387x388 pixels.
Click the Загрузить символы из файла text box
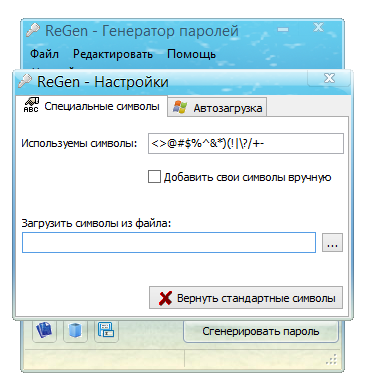[169, 242]
